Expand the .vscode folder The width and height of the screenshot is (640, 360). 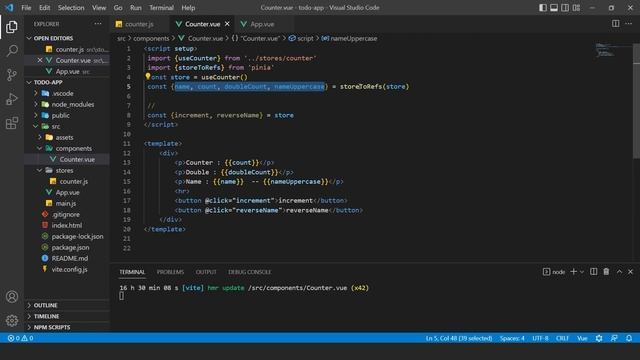[36, 93]
